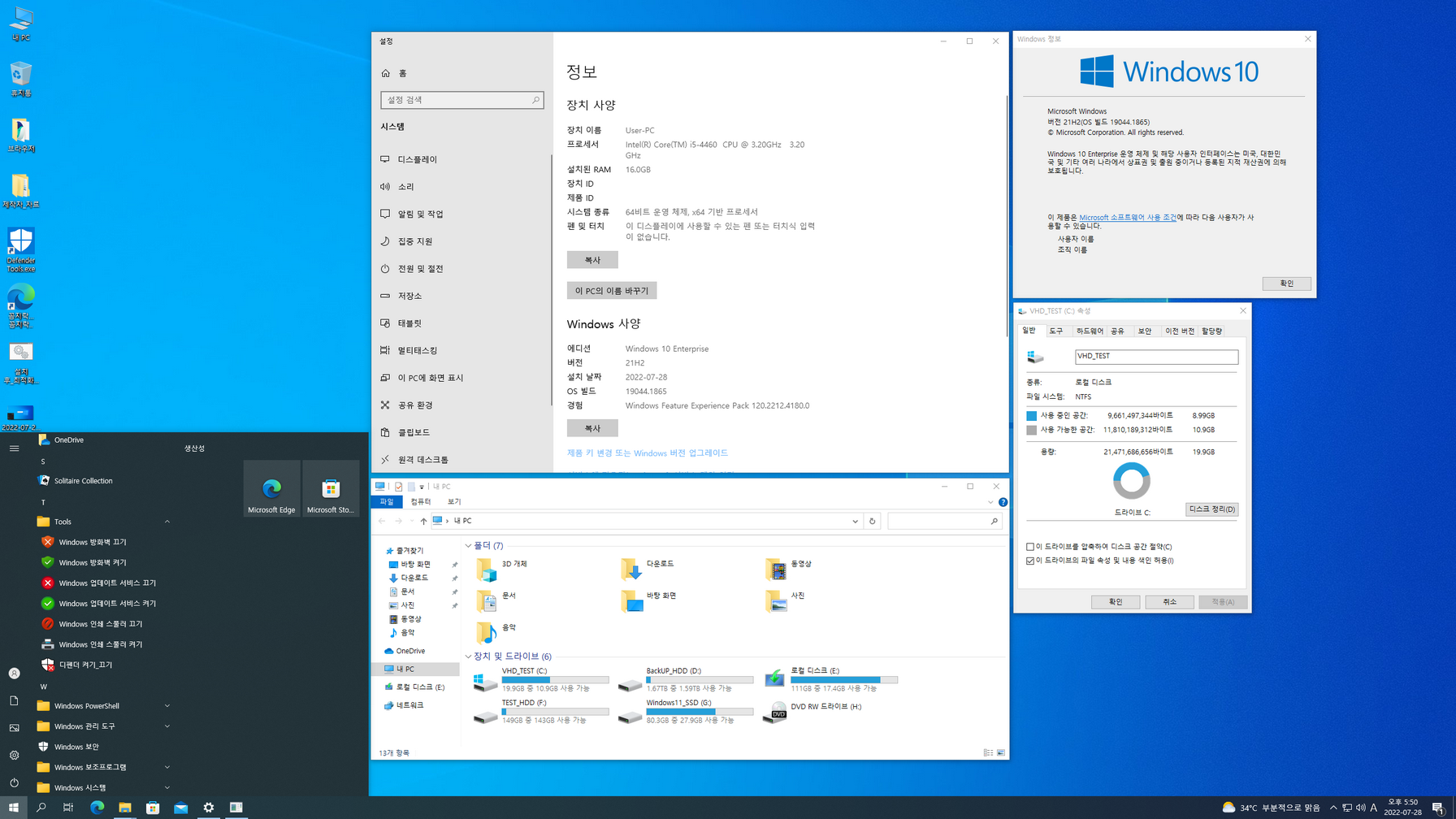Viewport: 1456px width, 819px height.
Task: Launch the Microsoft Store start tile
Action: [331, 488]
